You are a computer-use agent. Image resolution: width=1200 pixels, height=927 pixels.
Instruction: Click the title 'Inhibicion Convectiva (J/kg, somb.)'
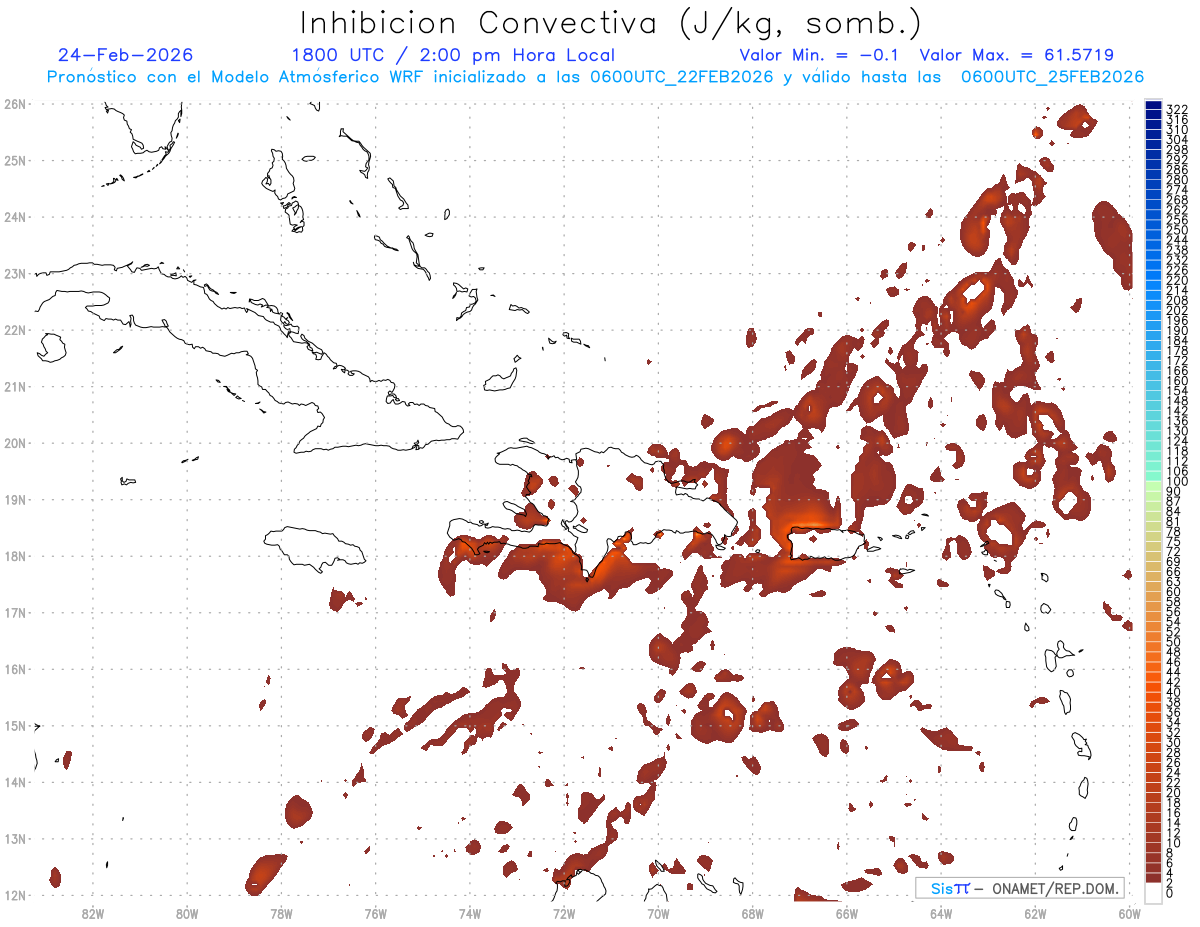click(x=611, y=24)
